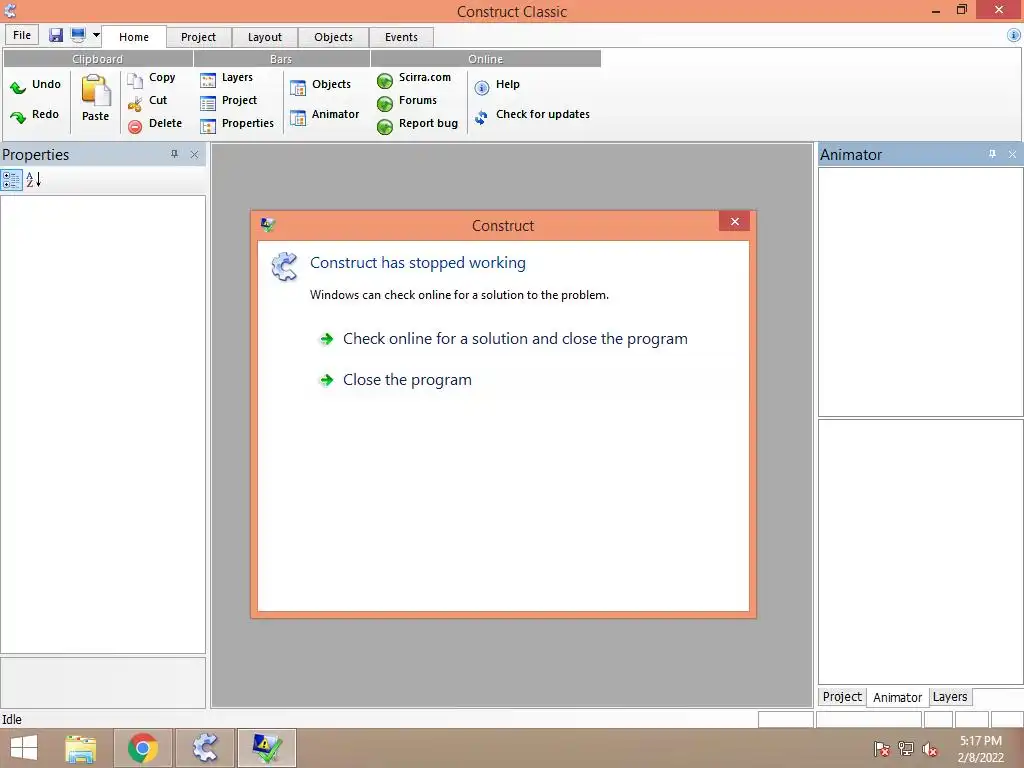Show the Layers bar

[226, 78]
